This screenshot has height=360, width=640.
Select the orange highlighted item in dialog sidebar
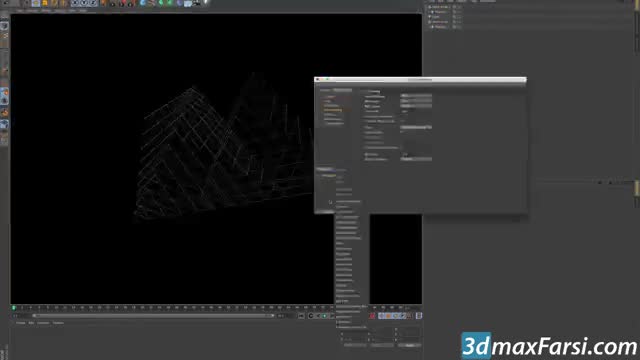pyautogui.click(x=333, y=110)
